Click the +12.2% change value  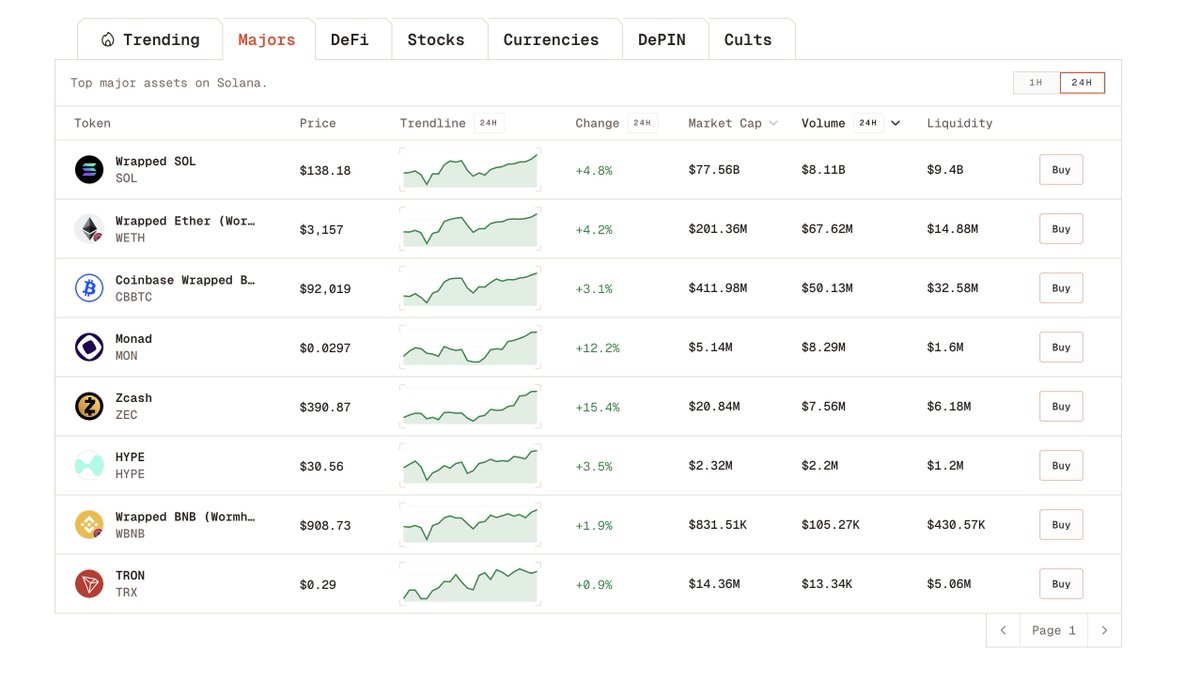coord(597,348)
